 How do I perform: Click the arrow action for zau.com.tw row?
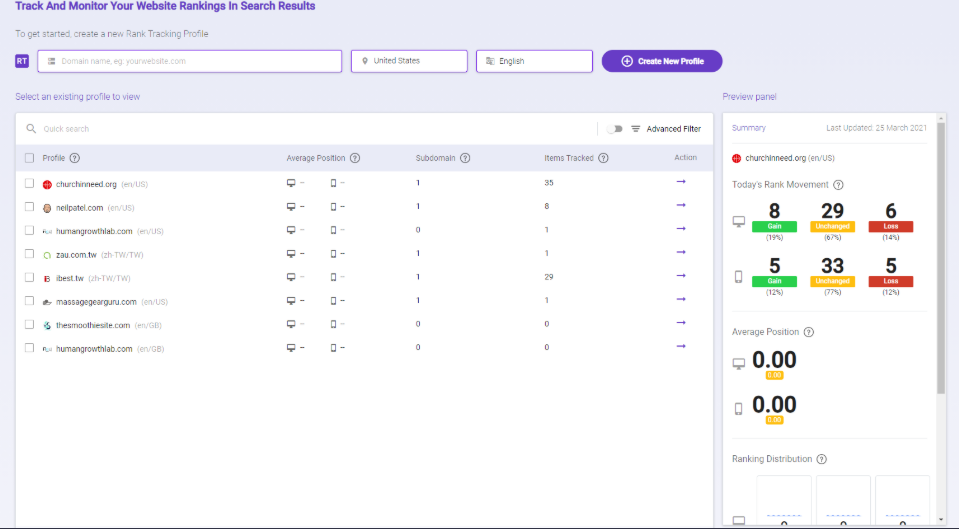[681, 252]
